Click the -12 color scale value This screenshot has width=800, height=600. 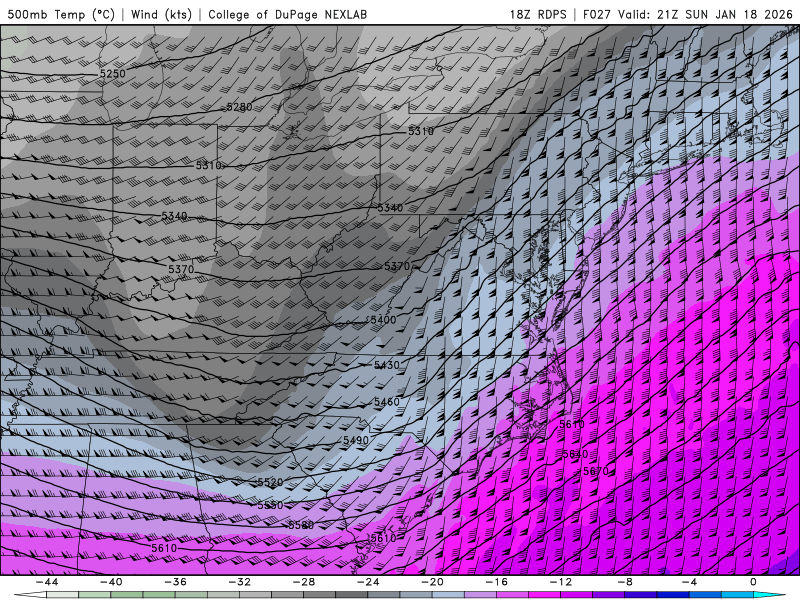561,582
